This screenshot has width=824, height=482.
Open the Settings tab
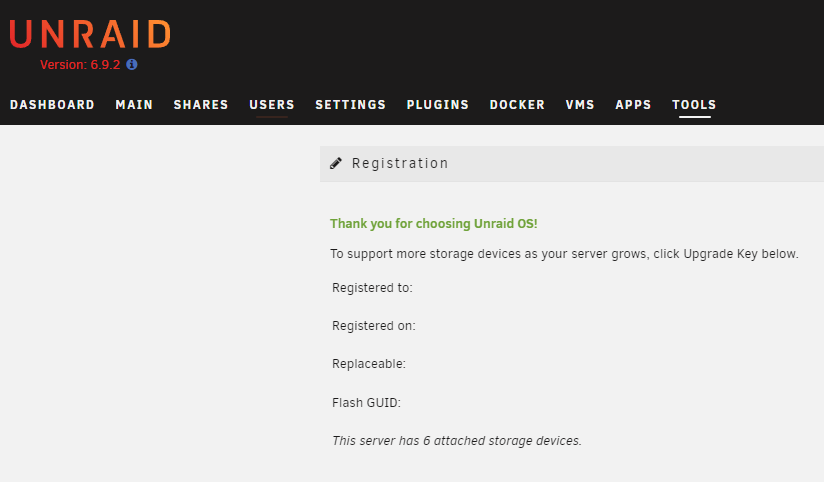[351, 105]
